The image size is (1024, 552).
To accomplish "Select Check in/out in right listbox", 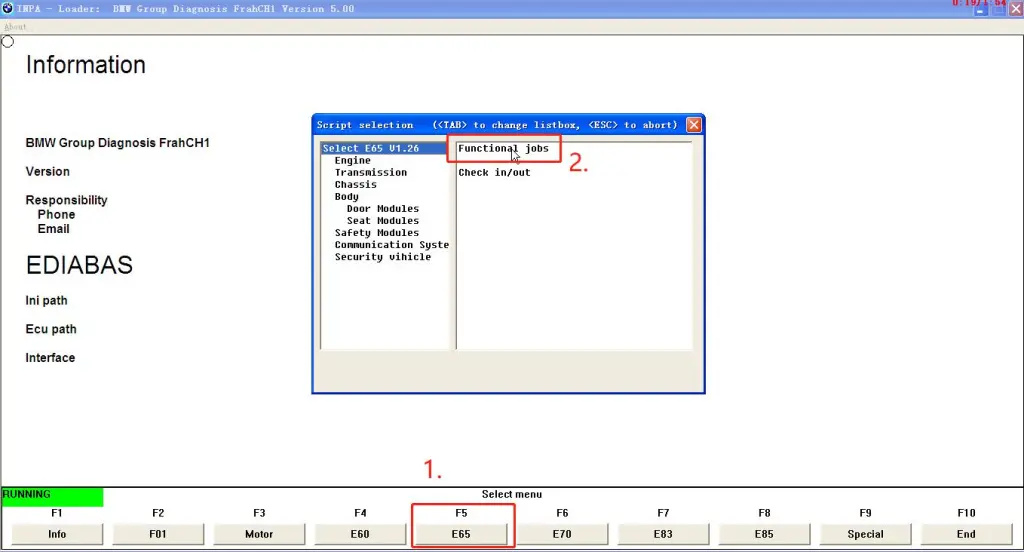I will click(x=494, y=172).
